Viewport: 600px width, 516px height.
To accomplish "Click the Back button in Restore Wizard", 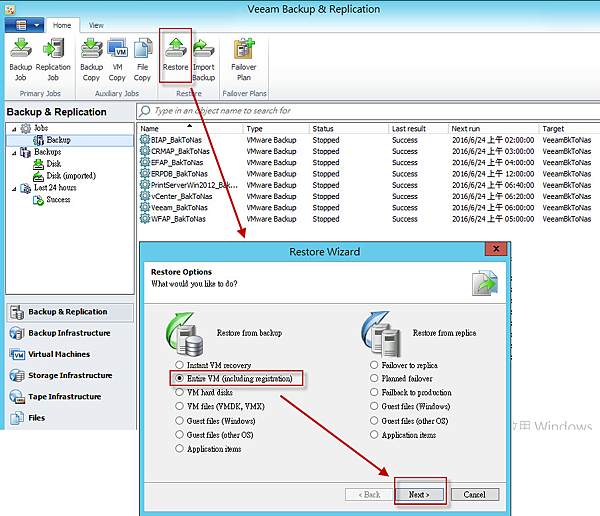I will point(369,495).
